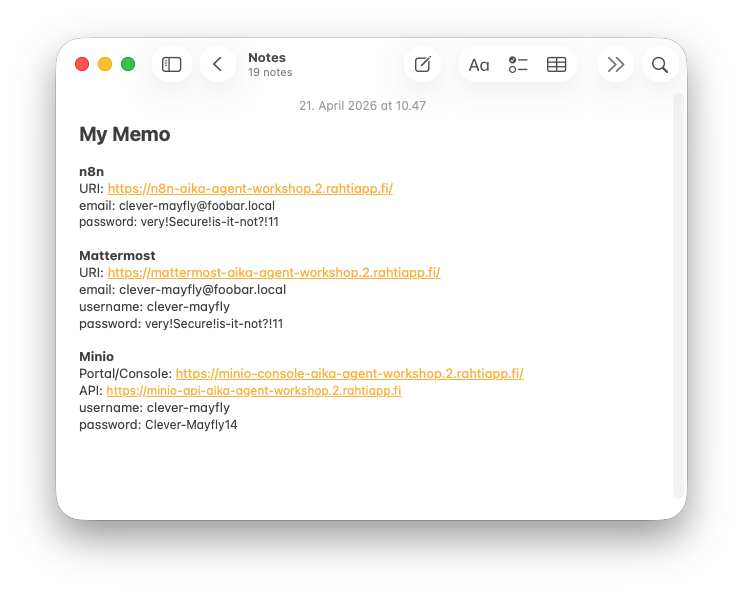The height and width of the screenshot is (594, 743).
Task: Expand hidden toolbar items with double chevron
Action: [616, 64]
